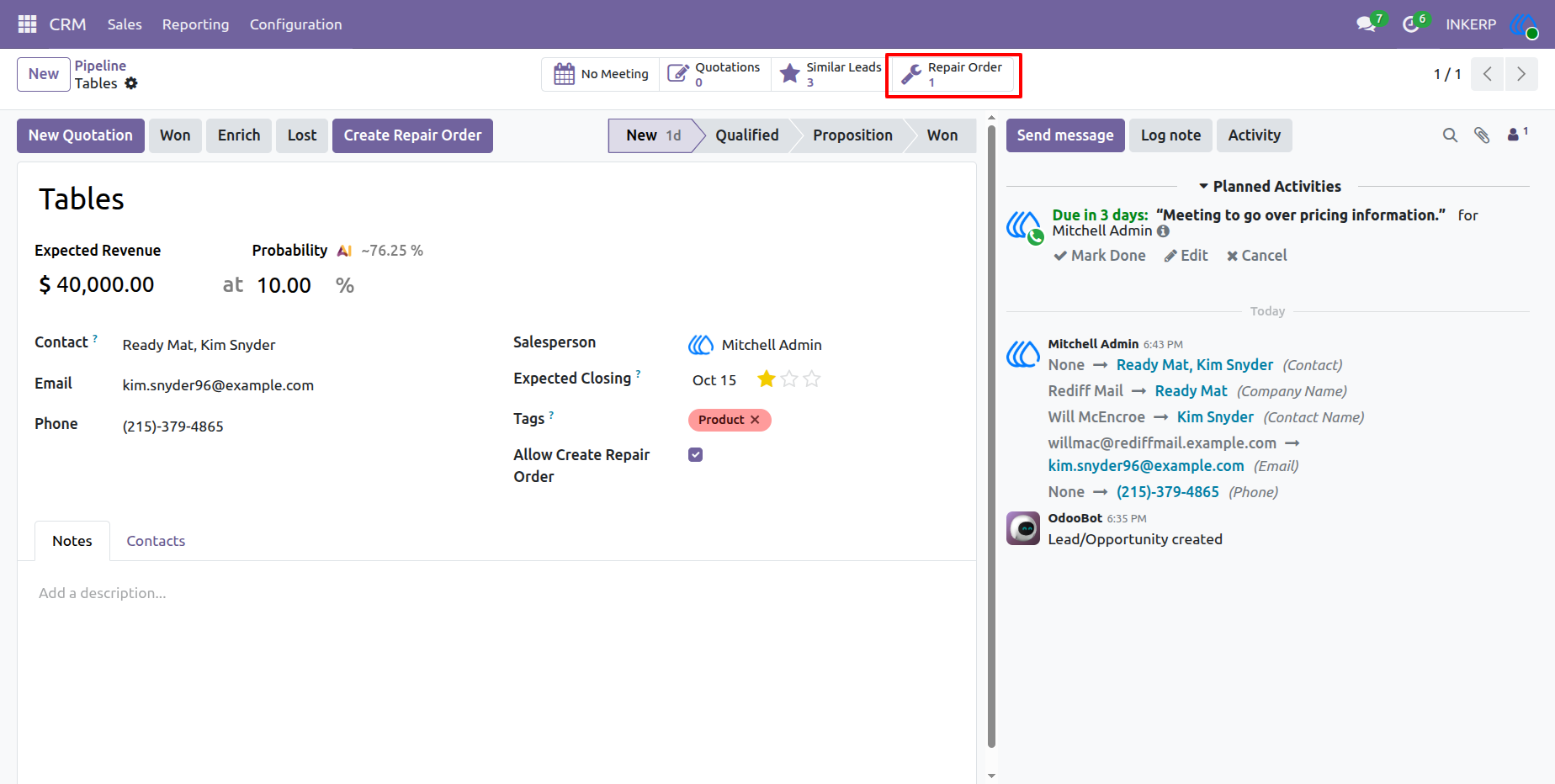The width and height of the screenshot is (1555, 784).
Task: Attach files with the paperclip icon
Action: coord(1482,135)
